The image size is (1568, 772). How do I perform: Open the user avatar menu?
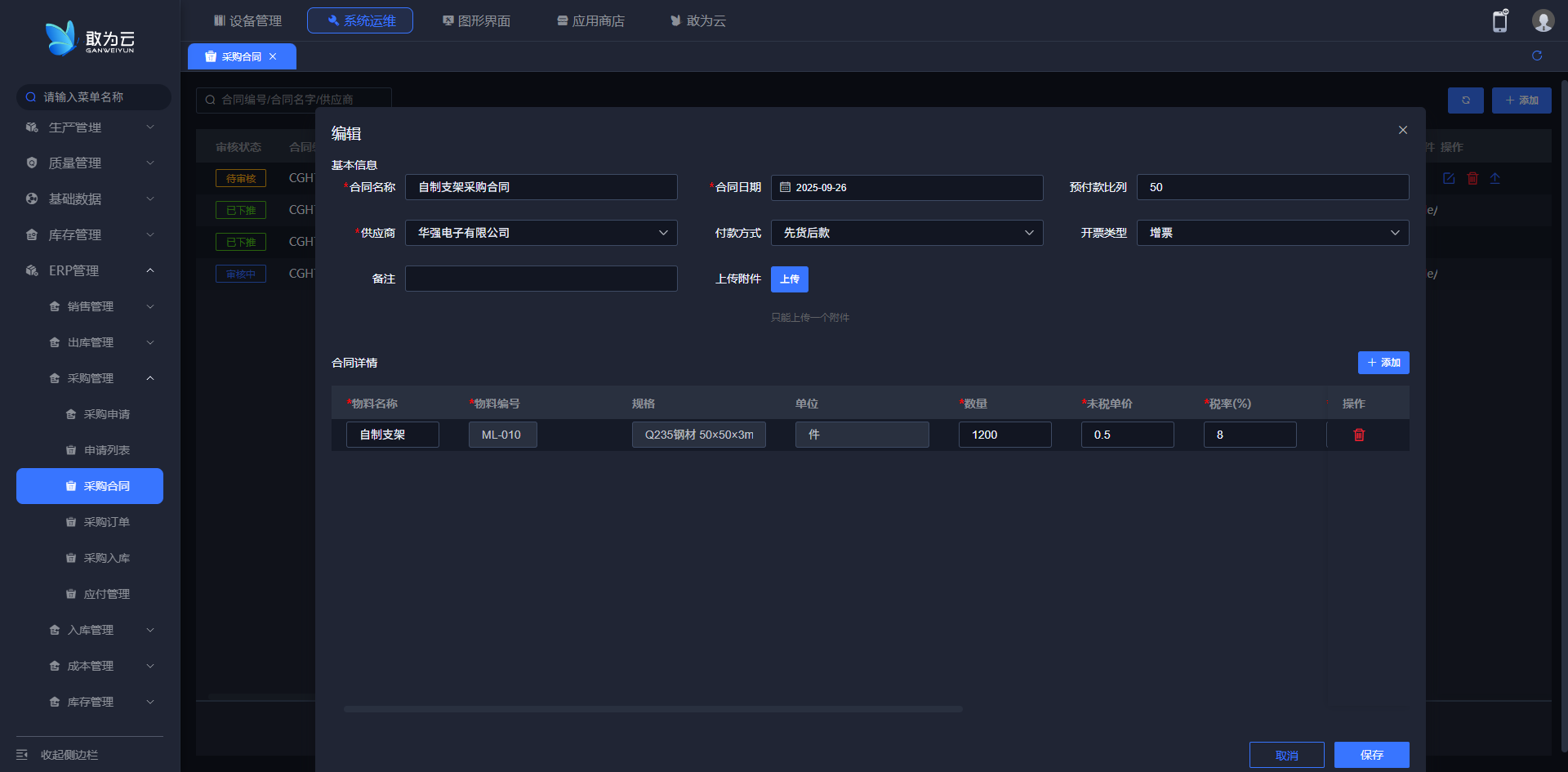tap(1542, 21)
